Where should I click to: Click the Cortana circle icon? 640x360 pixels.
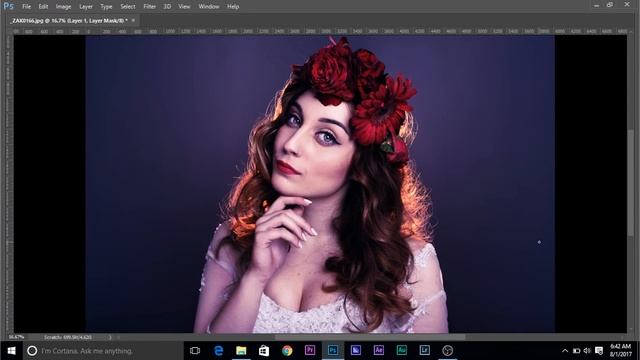click(32, 350)
